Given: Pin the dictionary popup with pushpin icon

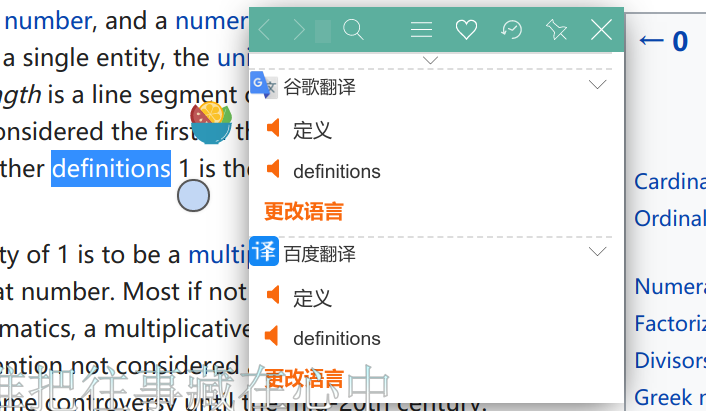Looking at the screenshot, I should pyautogui.click(x=556, y=30).
